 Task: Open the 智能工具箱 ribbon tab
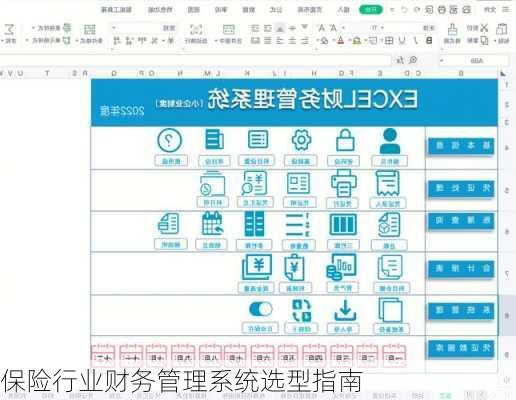(116, 10)
